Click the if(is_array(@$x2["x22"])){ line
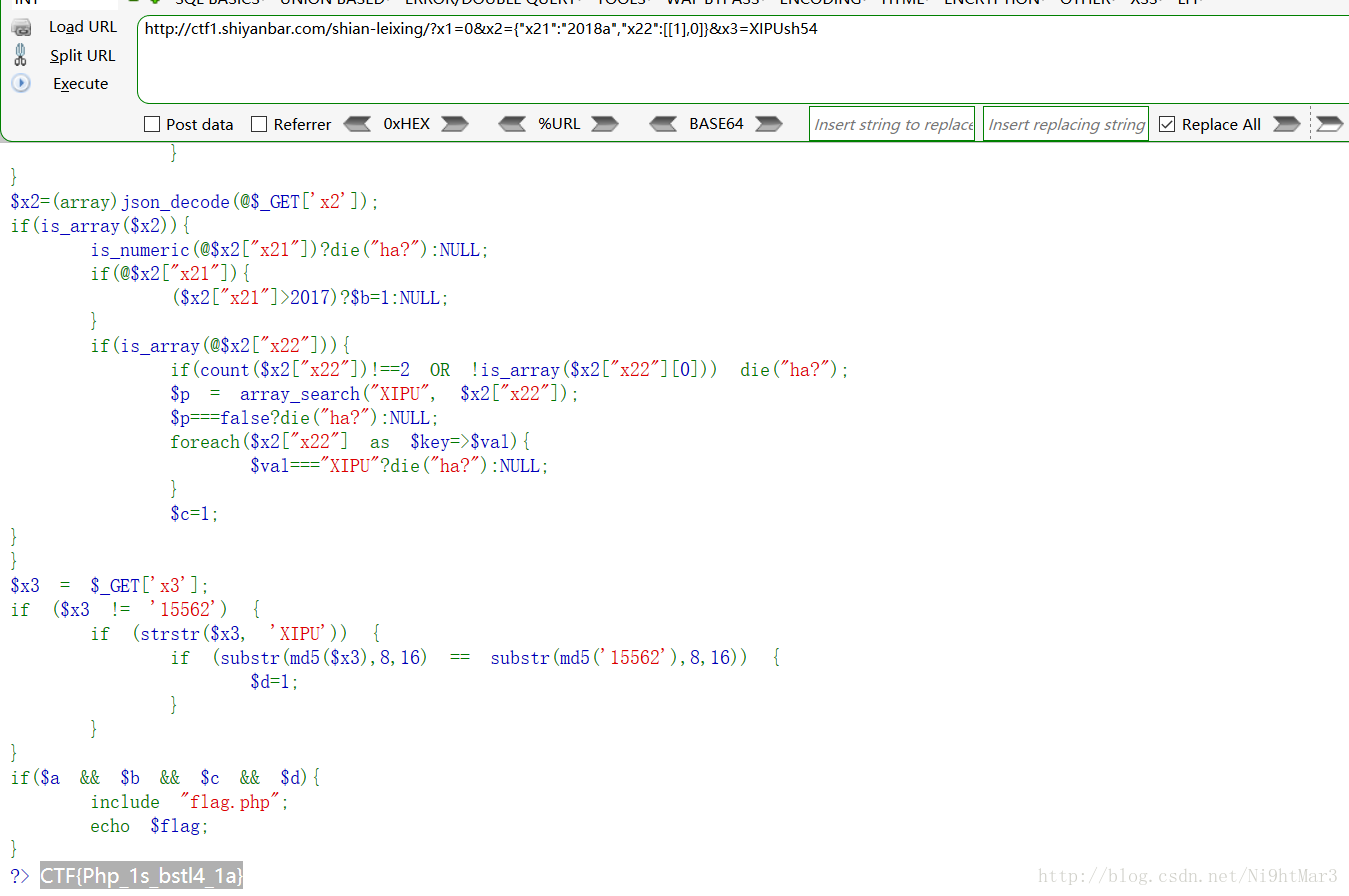 220,346
